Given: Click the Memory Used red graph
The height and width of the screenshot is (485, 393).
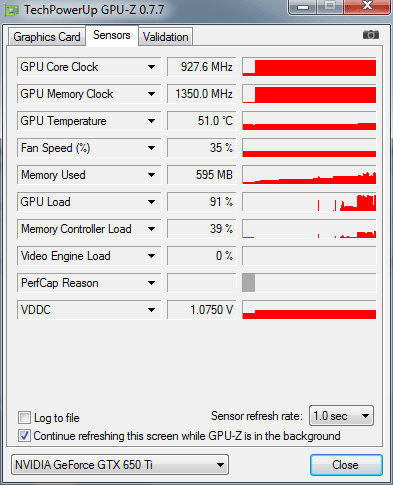Looking at the screenshot, I should click(x=309, y=175).
